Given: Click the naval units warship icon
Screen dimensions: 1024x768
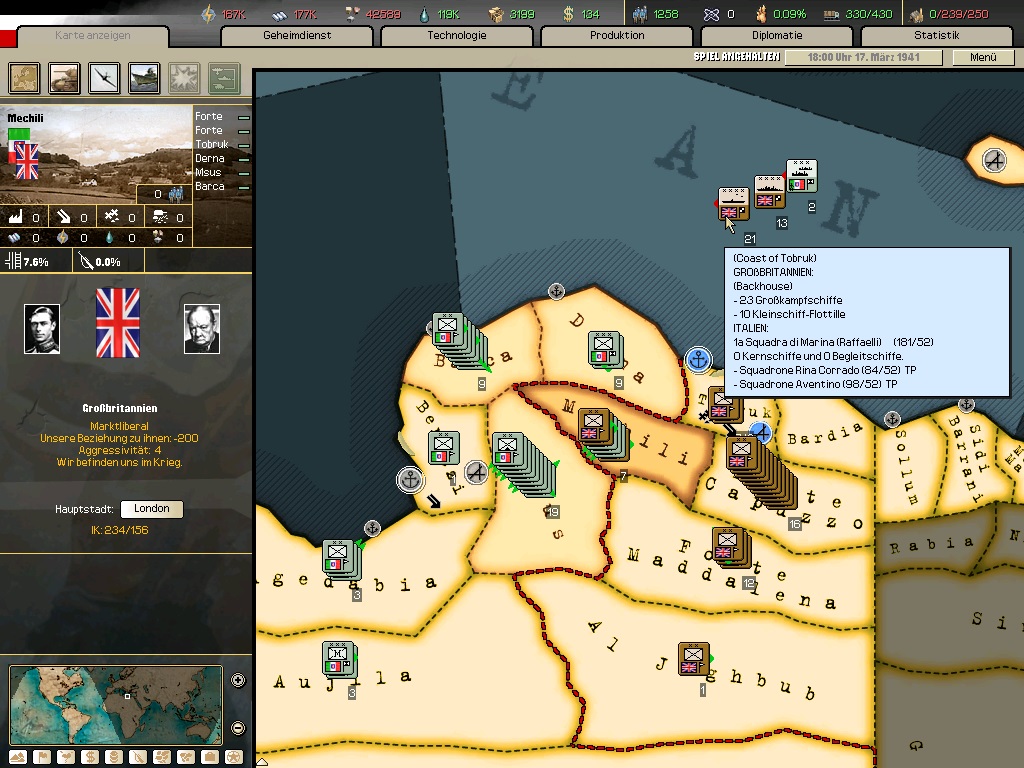Looking at the screenshot, I should (145, 77).
